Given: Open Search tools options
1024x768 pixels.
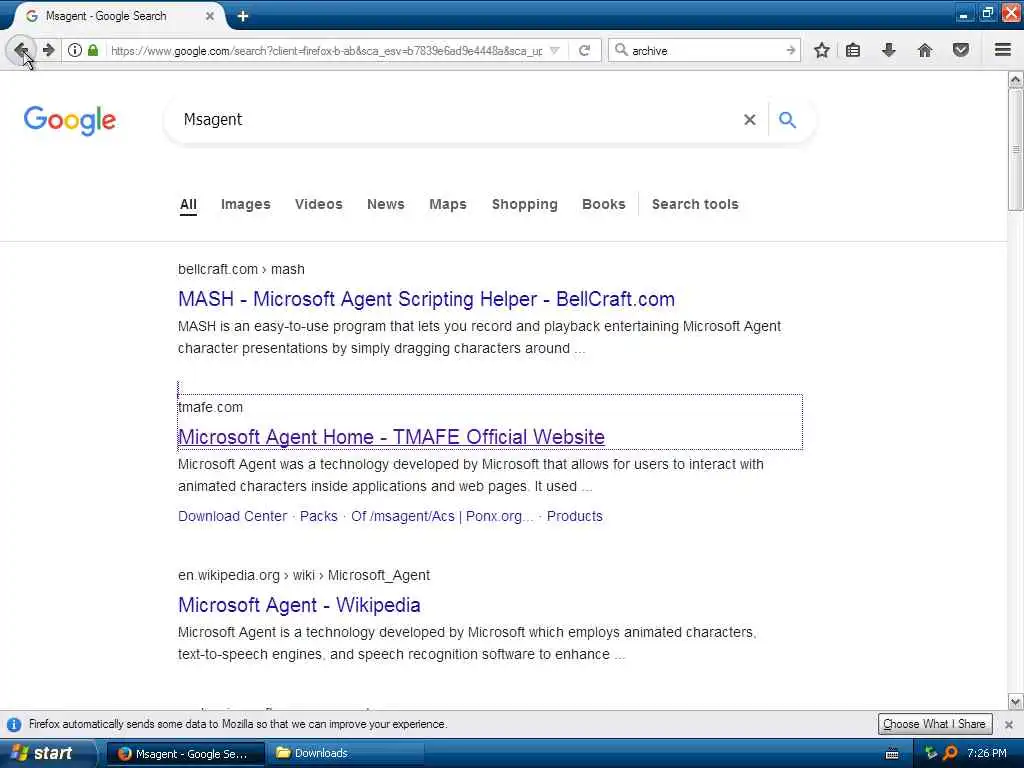Looking at the screenshot, I should coord(695,204).
